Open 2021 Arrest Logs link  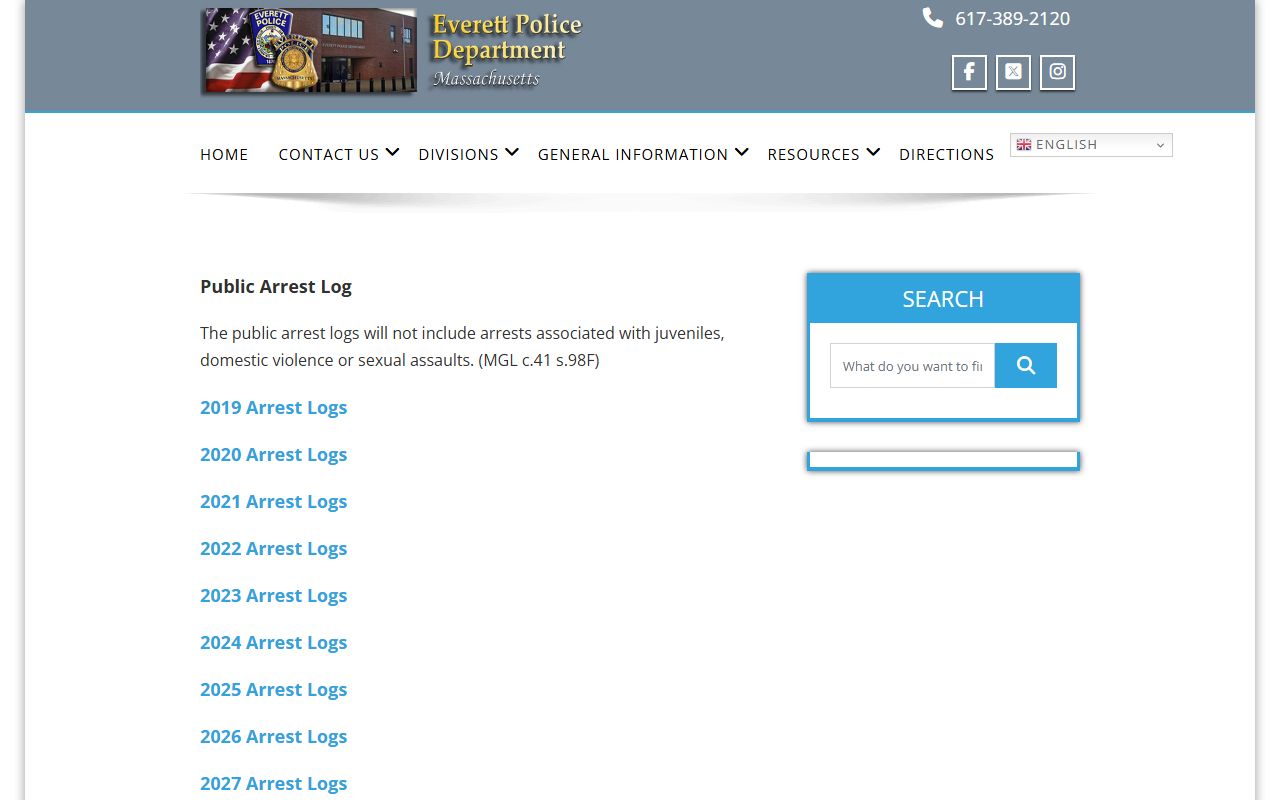(273, 501)
